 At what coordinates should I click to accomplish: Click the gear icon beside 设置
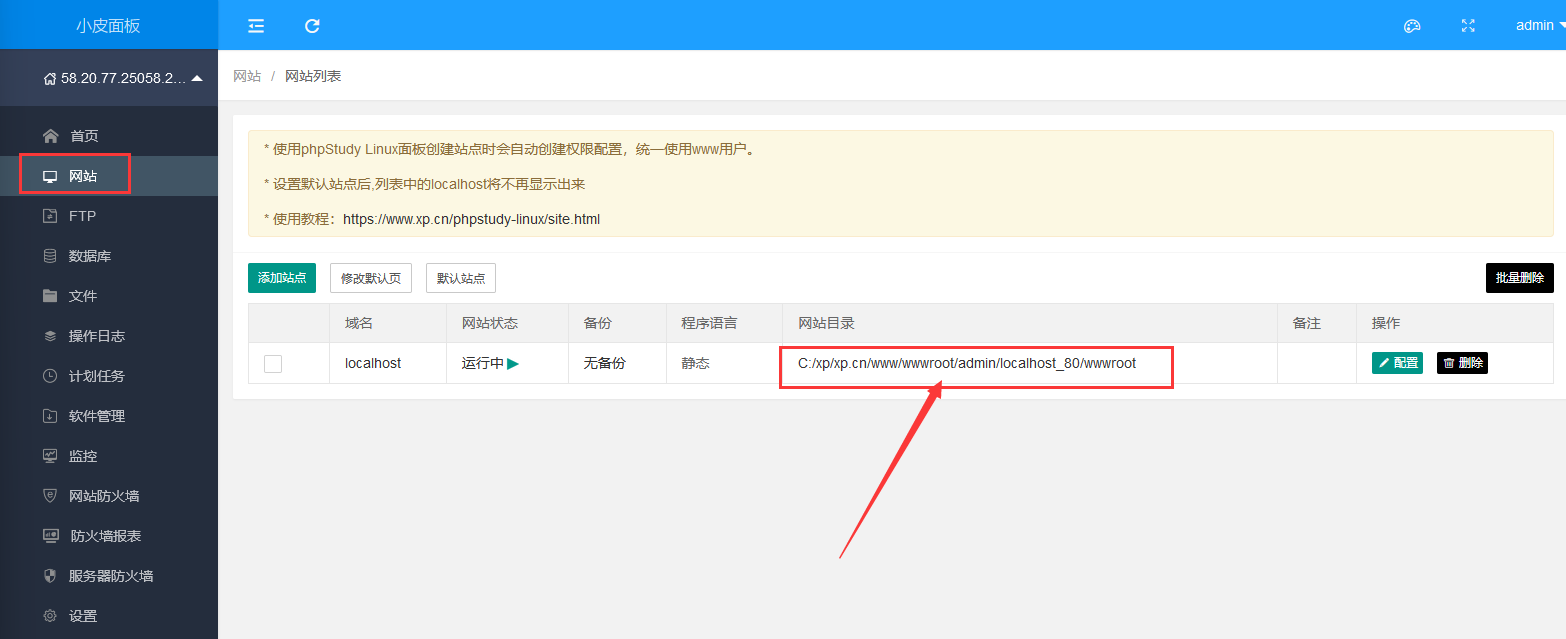pos(50,616)
